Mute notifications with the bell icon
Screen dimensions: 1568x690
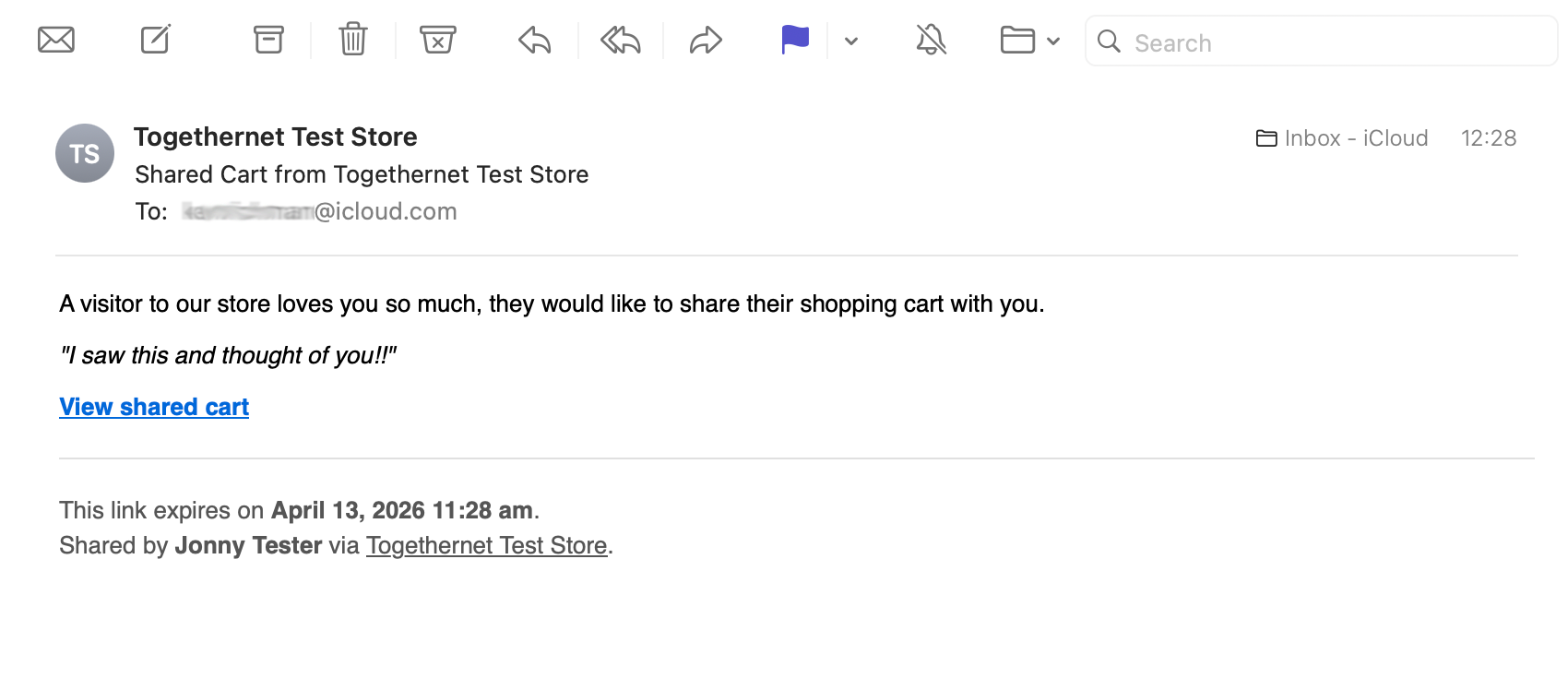(932, 41)
